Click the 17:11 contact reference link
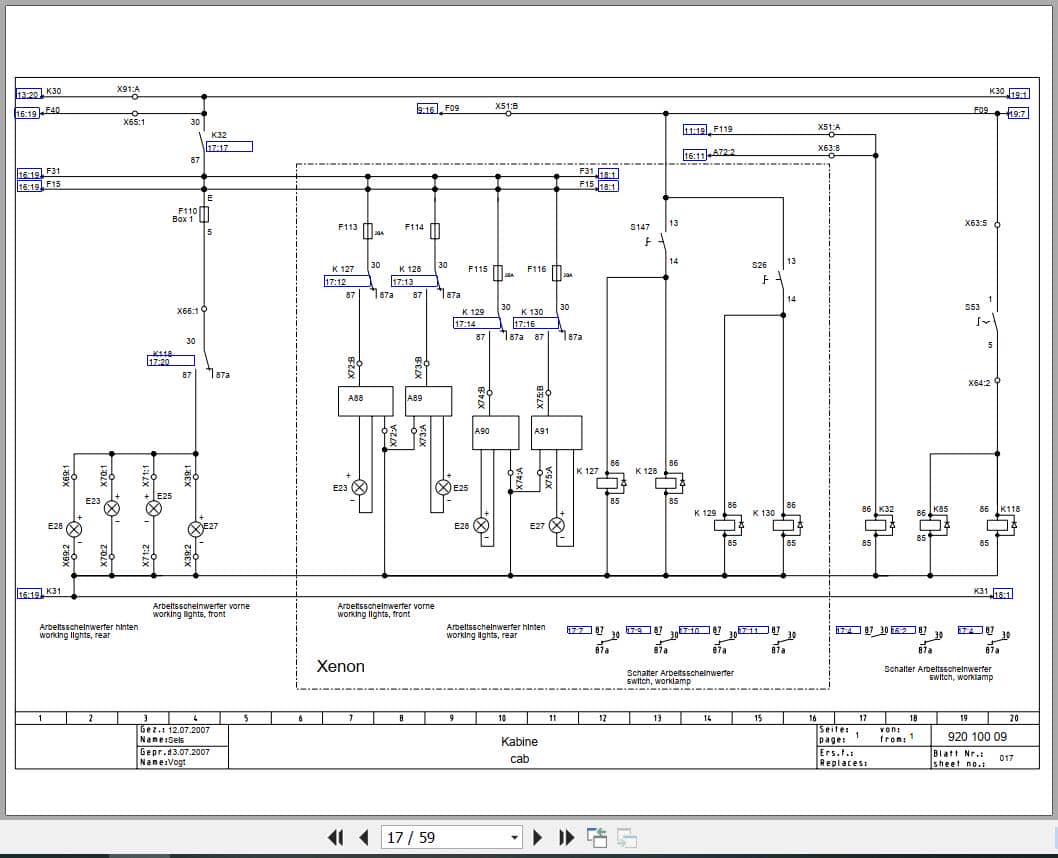The width and height of the screenshot is (1058, 858). (x=753, y=630)
